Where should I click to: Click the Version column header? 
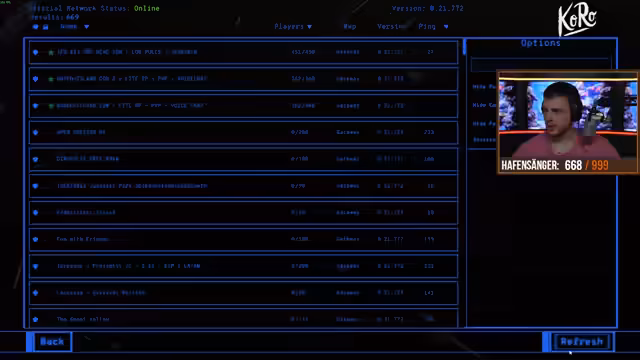(x=391, y=27)
